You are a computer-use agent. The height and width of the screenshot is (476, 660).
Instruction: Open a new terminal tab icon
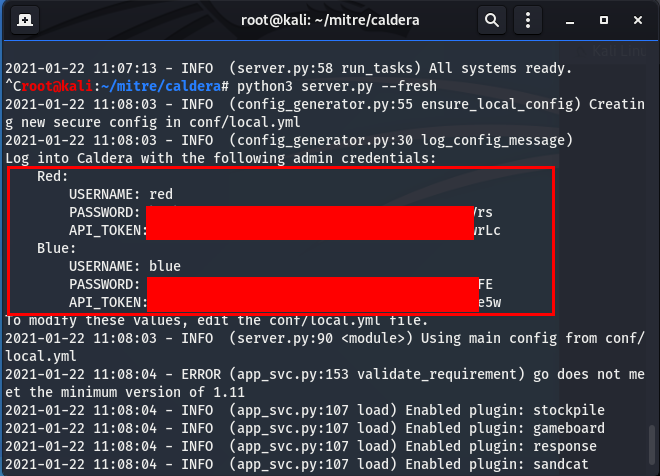coord(25,20)
